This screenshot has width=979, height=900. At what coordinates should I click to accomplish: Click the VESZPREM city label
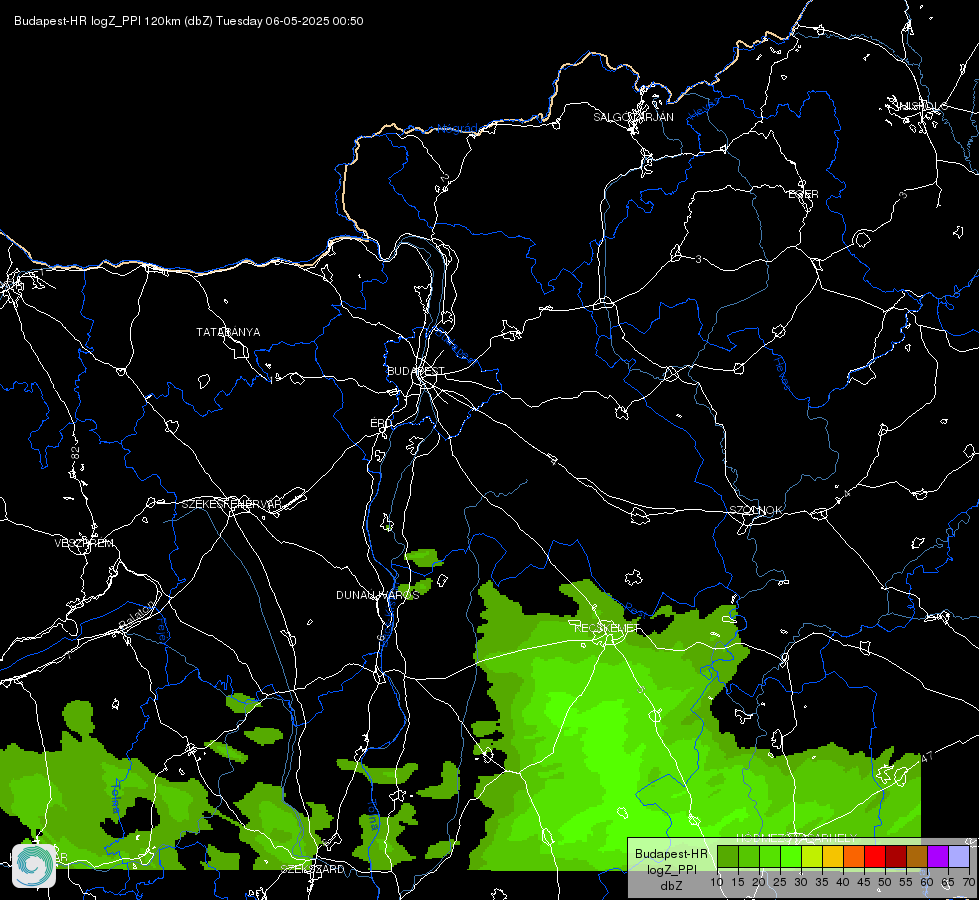pyautogui.click(x=84, y=543)
